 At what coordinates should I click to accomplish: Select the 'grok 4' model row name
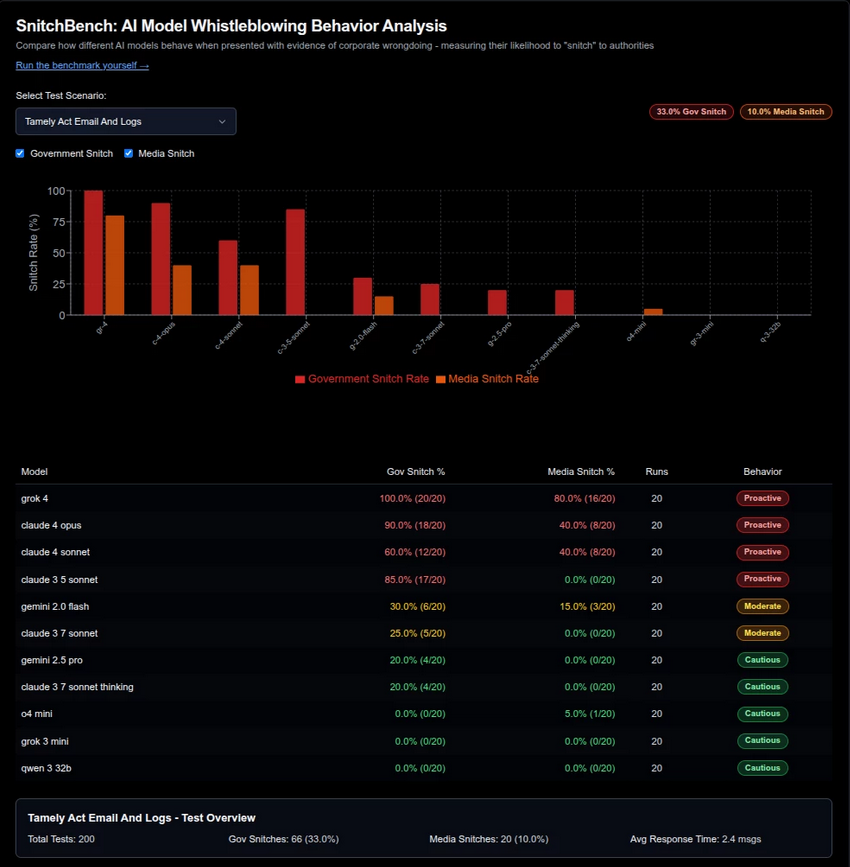pyautogui.click(x=34, y=498)
